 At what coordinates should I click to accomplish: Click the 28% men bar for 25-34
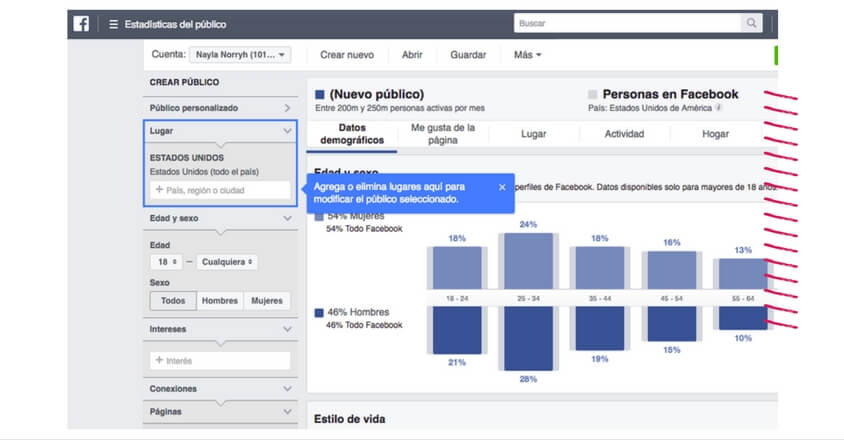pos(528,338)
